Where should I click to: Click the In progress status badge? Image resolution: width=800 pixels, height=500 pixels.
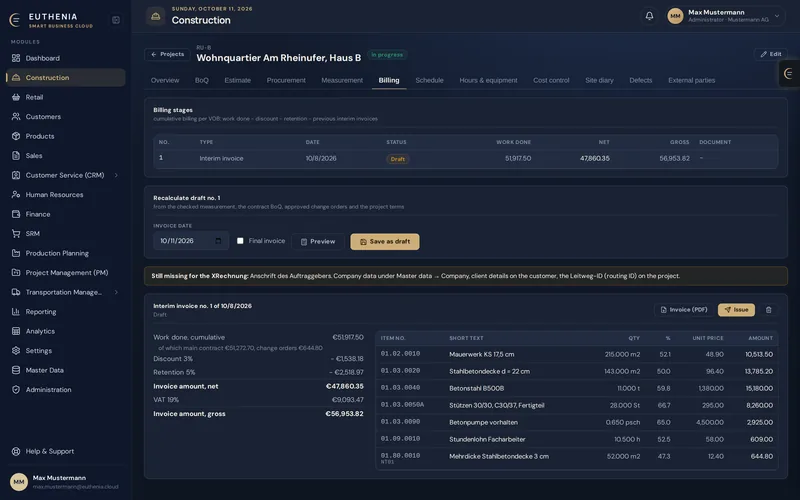tap(387, 55)
